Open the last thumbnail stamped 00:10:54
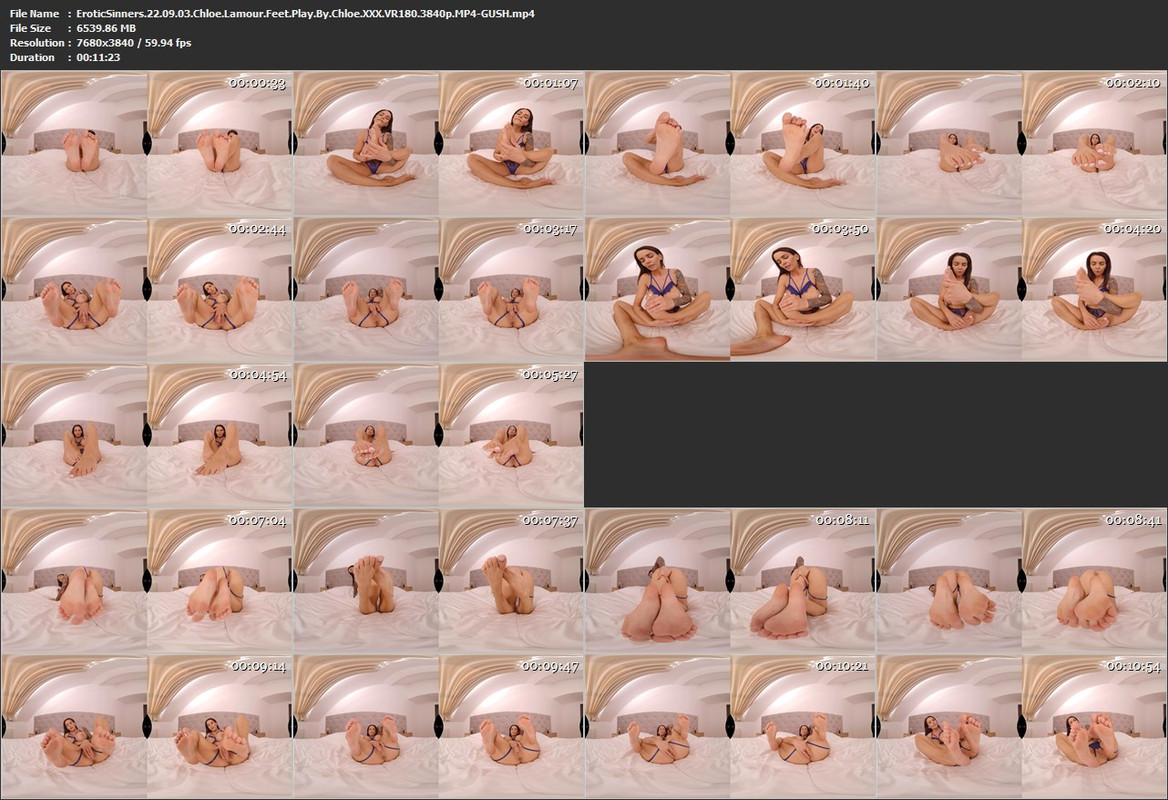The image size is (1168, 800). coord(1021,726)
